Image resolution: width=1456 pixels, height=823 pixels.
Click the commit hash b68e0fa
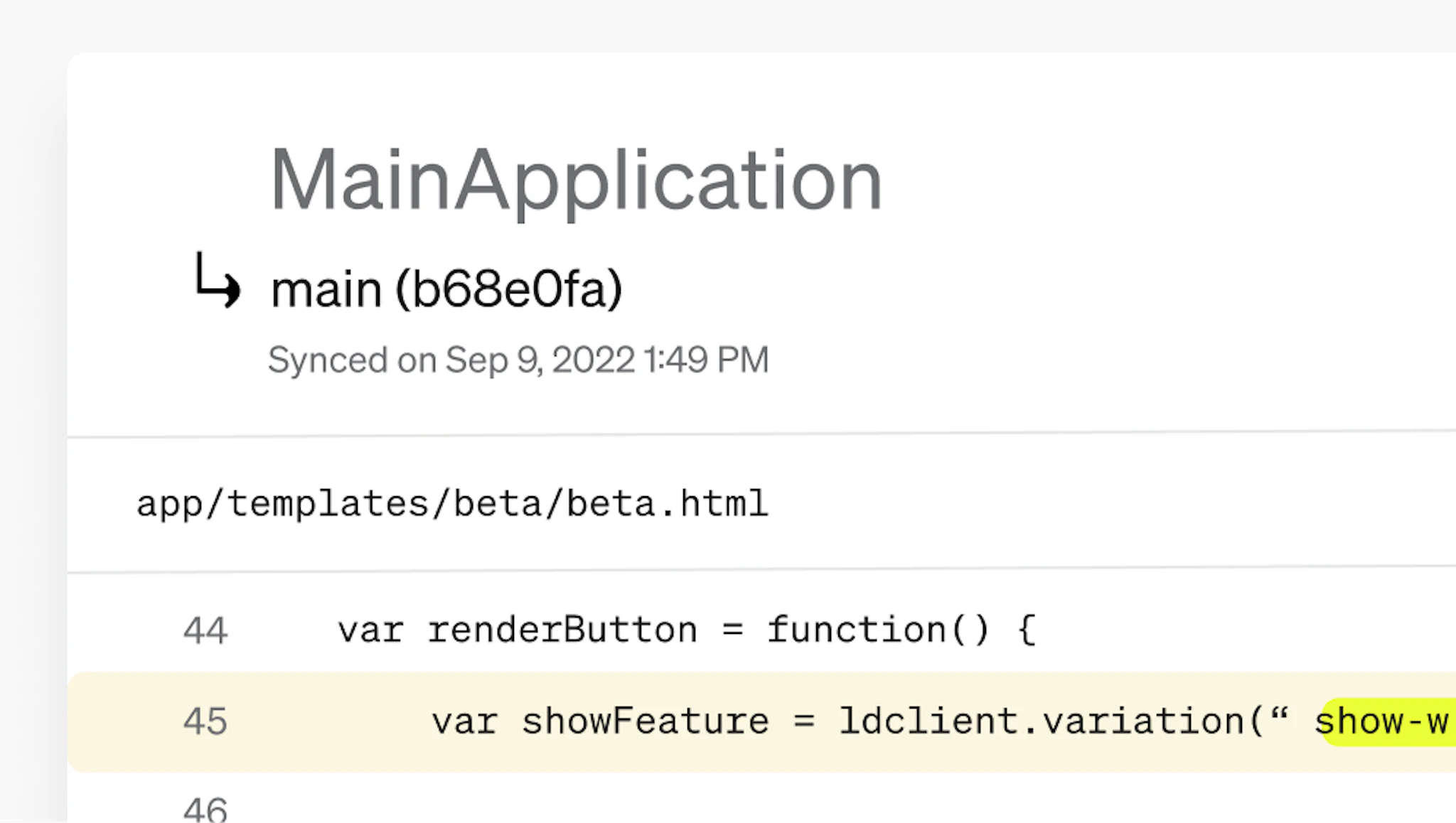[509, 289]
